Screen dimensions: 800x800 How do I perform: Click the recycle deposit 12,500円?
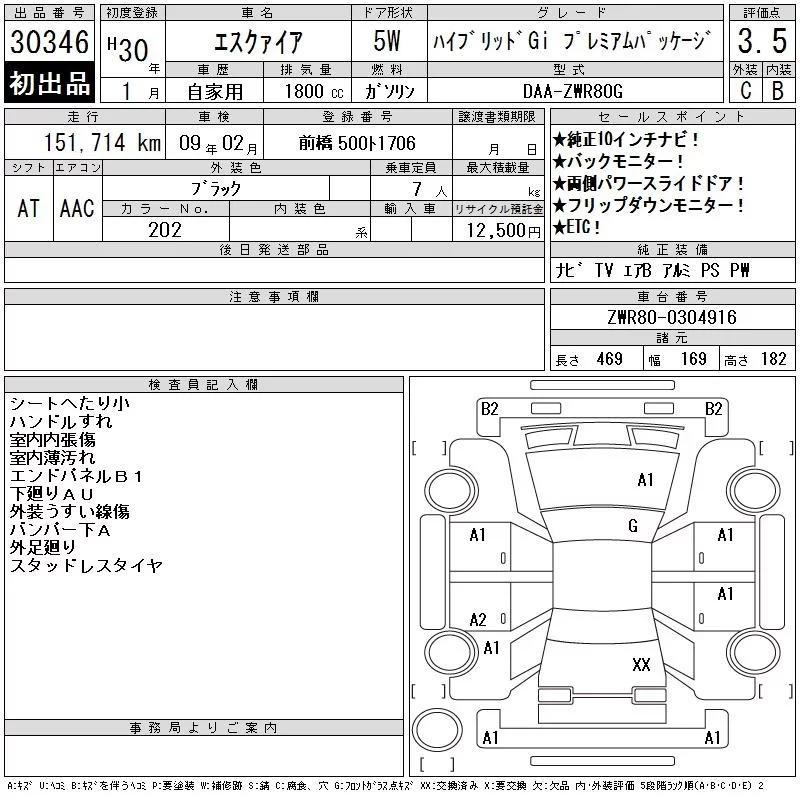[x=504, y=231]
